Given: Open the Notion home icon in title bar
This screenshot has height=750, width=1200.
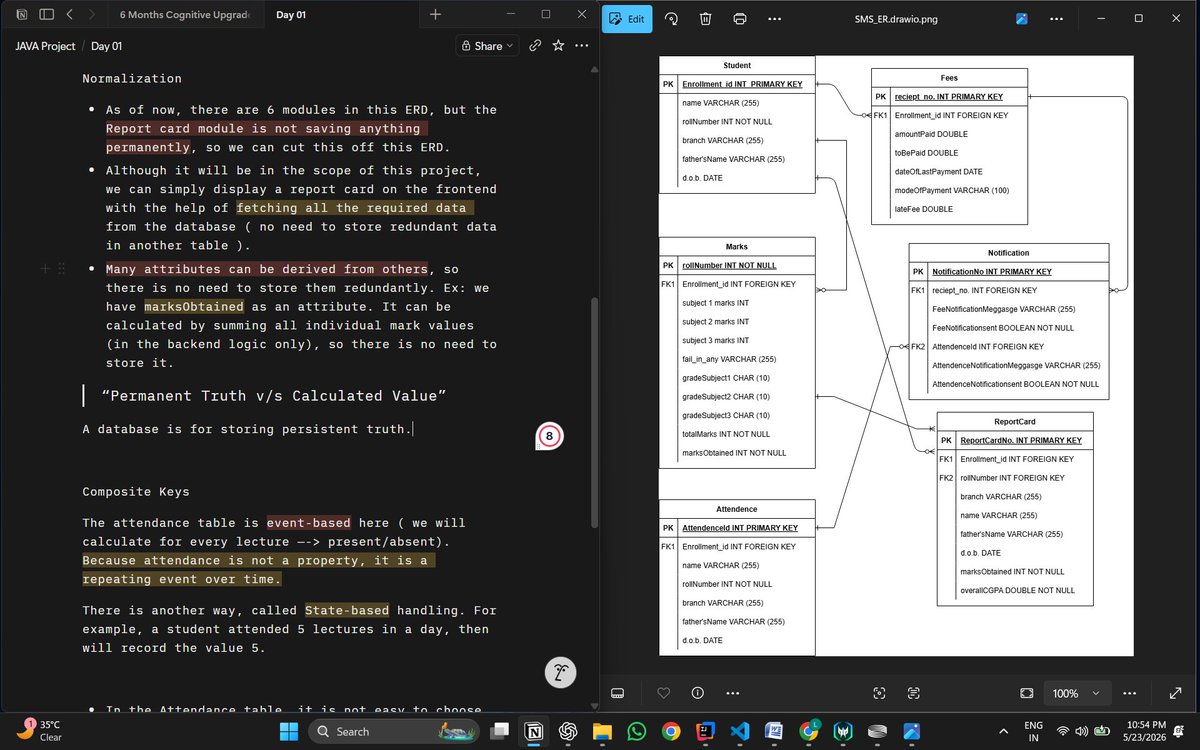Looking at the screenshot, I should (20, 15).
